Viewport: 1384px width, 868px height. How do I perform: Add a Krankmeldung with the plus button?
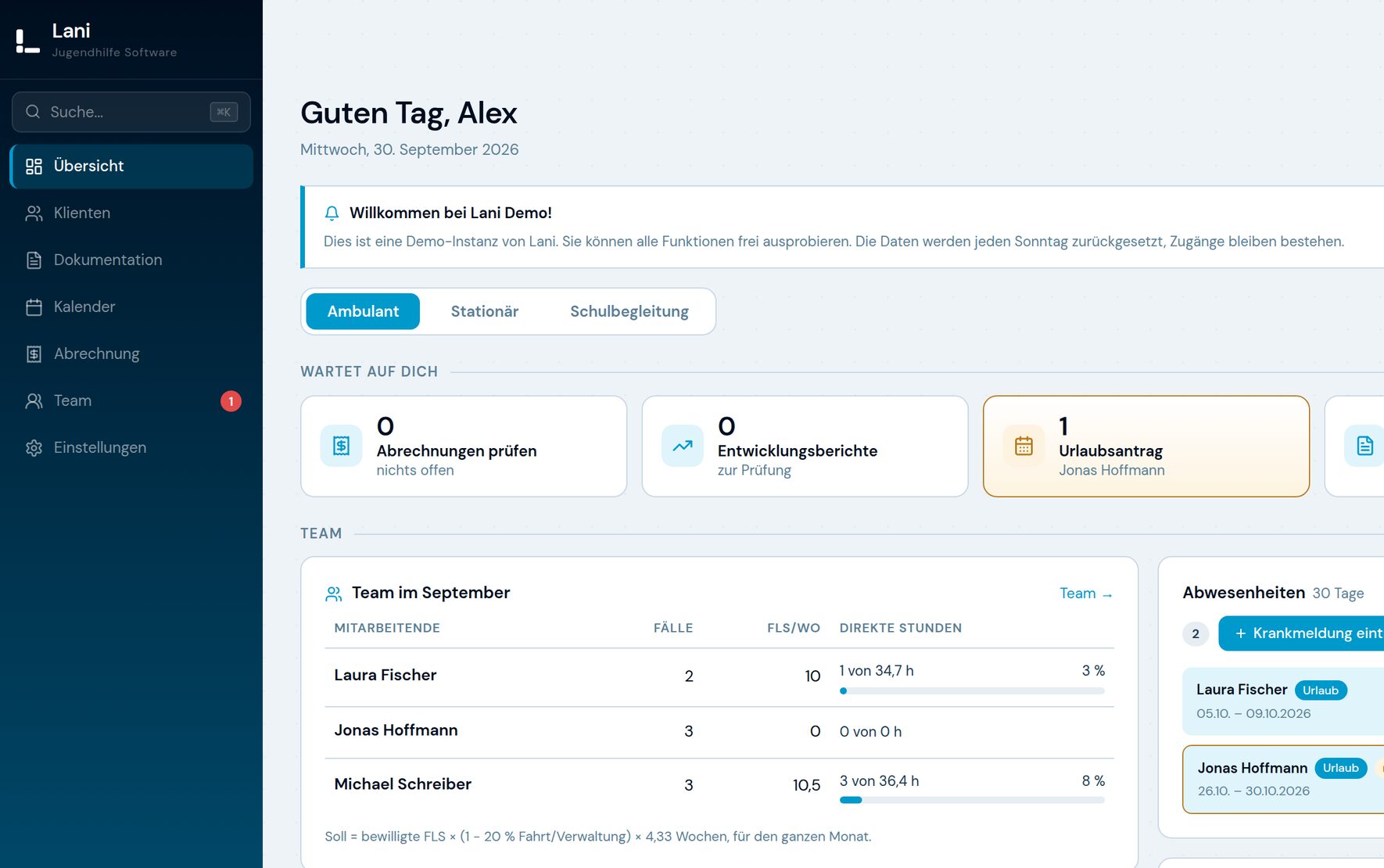pyautogui.click(x=1302, y=633)
